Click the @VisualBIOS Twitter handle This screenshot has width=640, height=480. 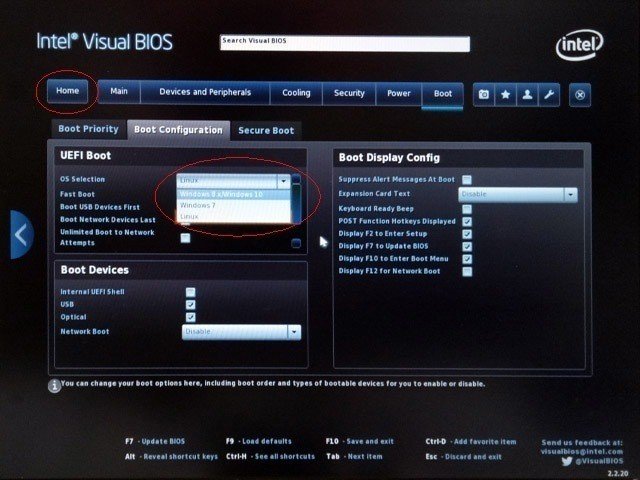(599, 461)
